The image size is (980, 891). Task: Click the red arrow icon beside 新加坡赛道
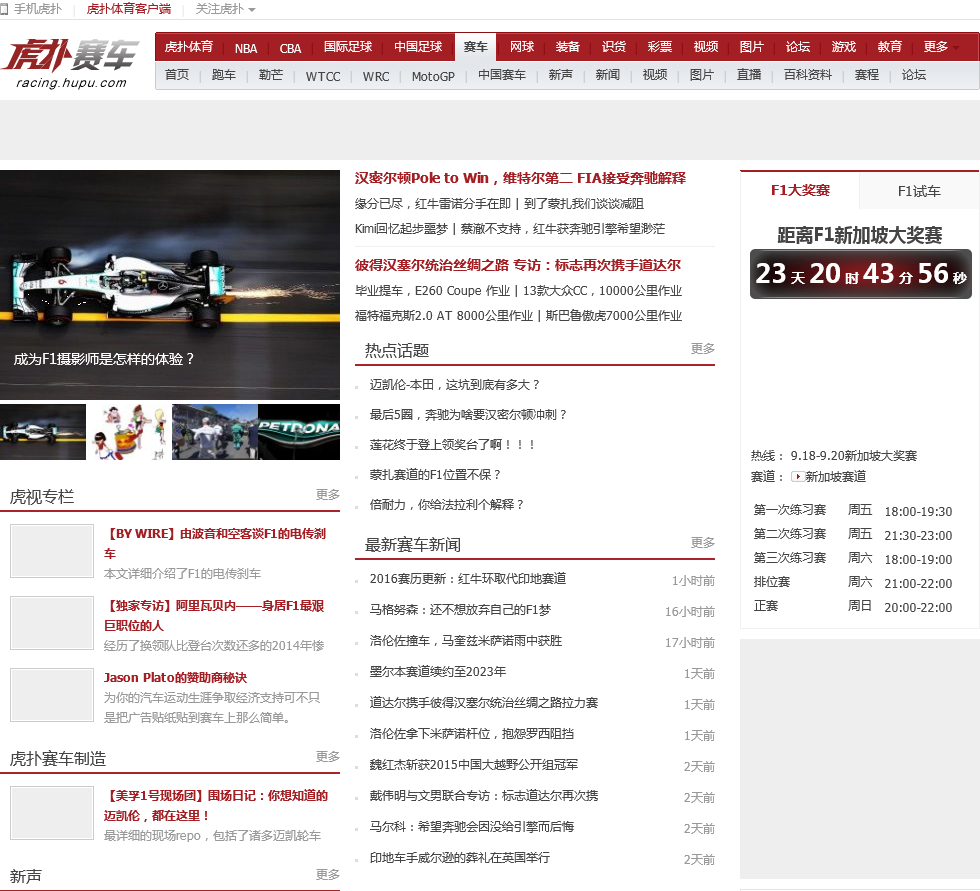[797, 477]
